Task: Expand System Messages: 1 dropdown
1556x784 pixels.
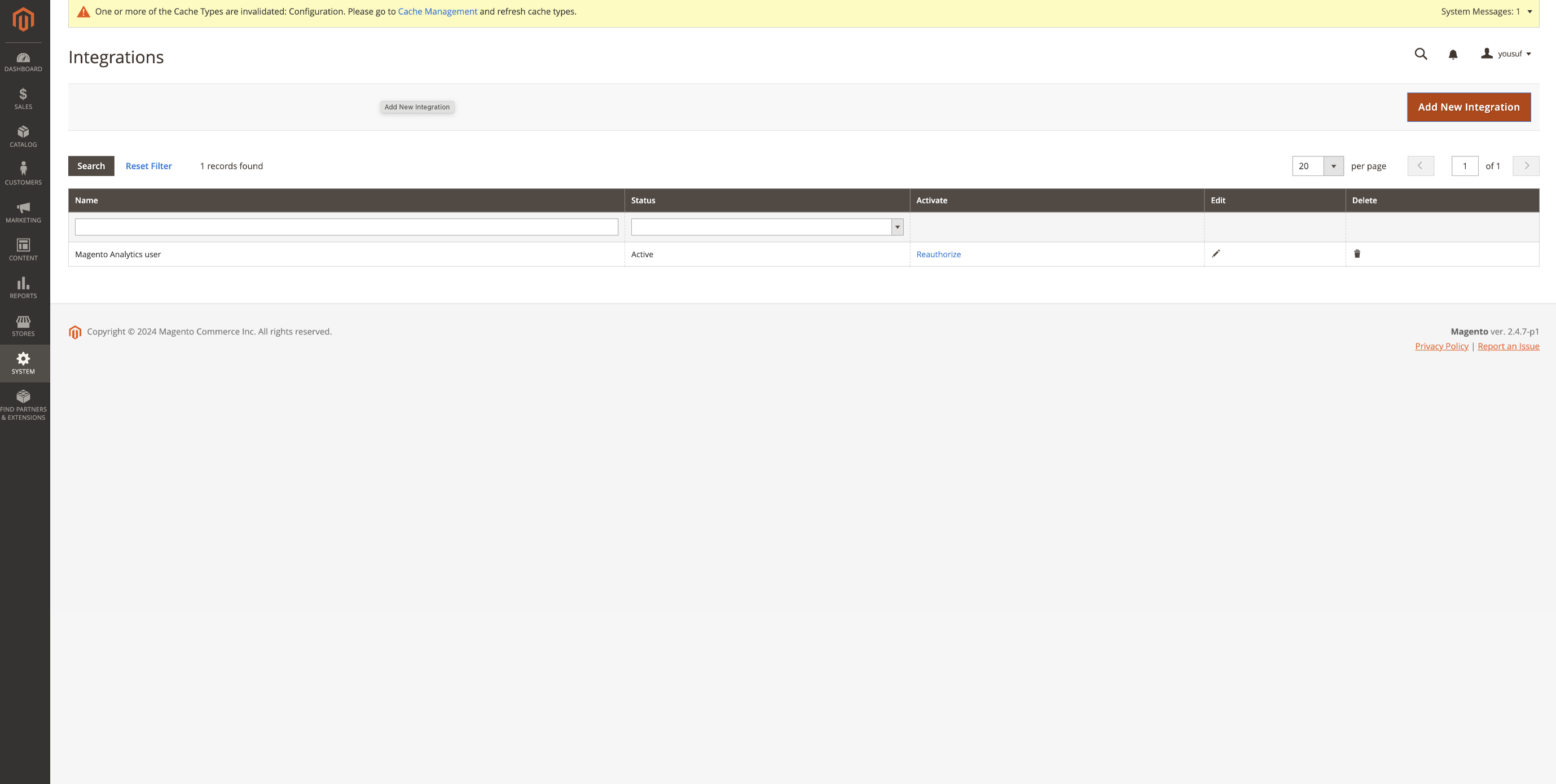Action: (x=1487, y=11)
